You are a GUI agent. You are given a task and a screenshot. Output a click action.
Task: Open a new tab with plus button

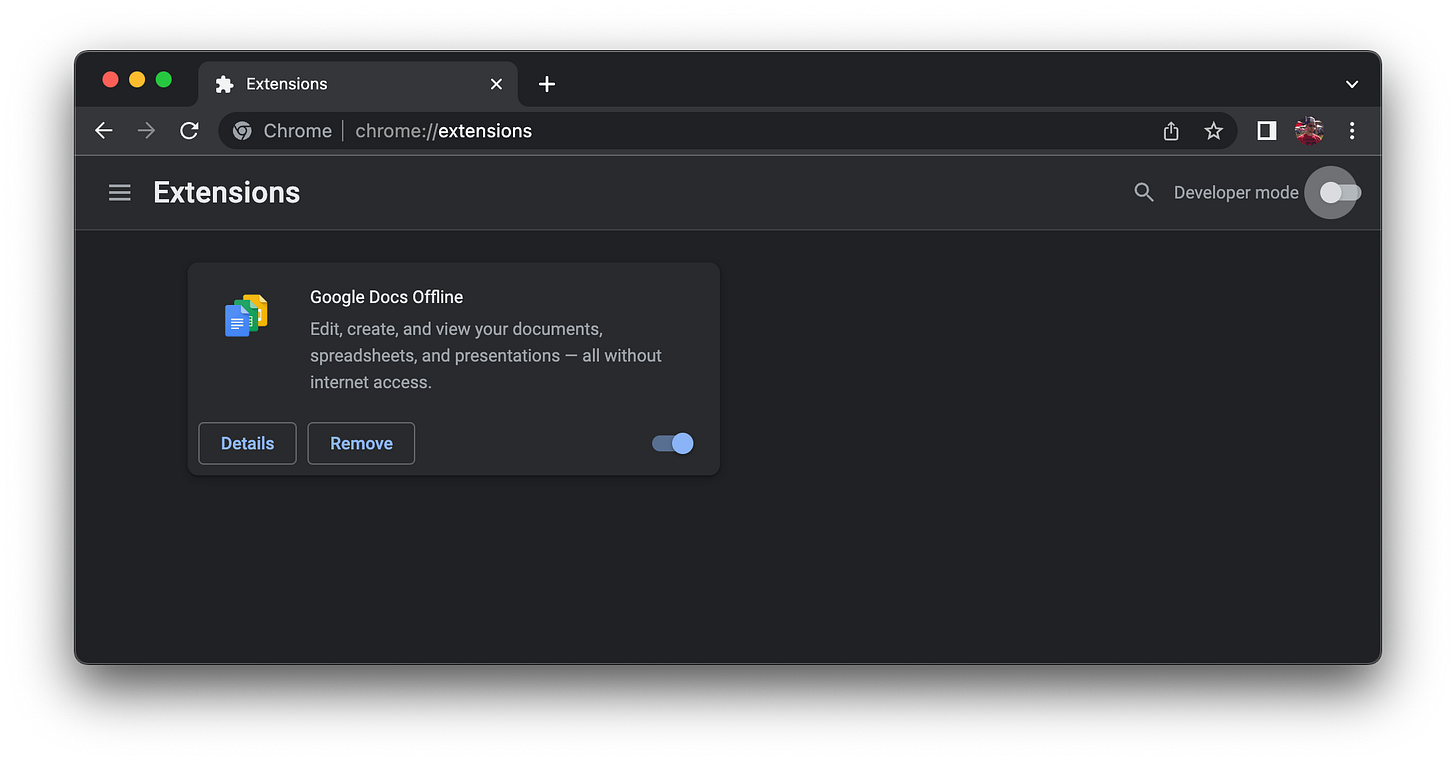tap(547, 84)
